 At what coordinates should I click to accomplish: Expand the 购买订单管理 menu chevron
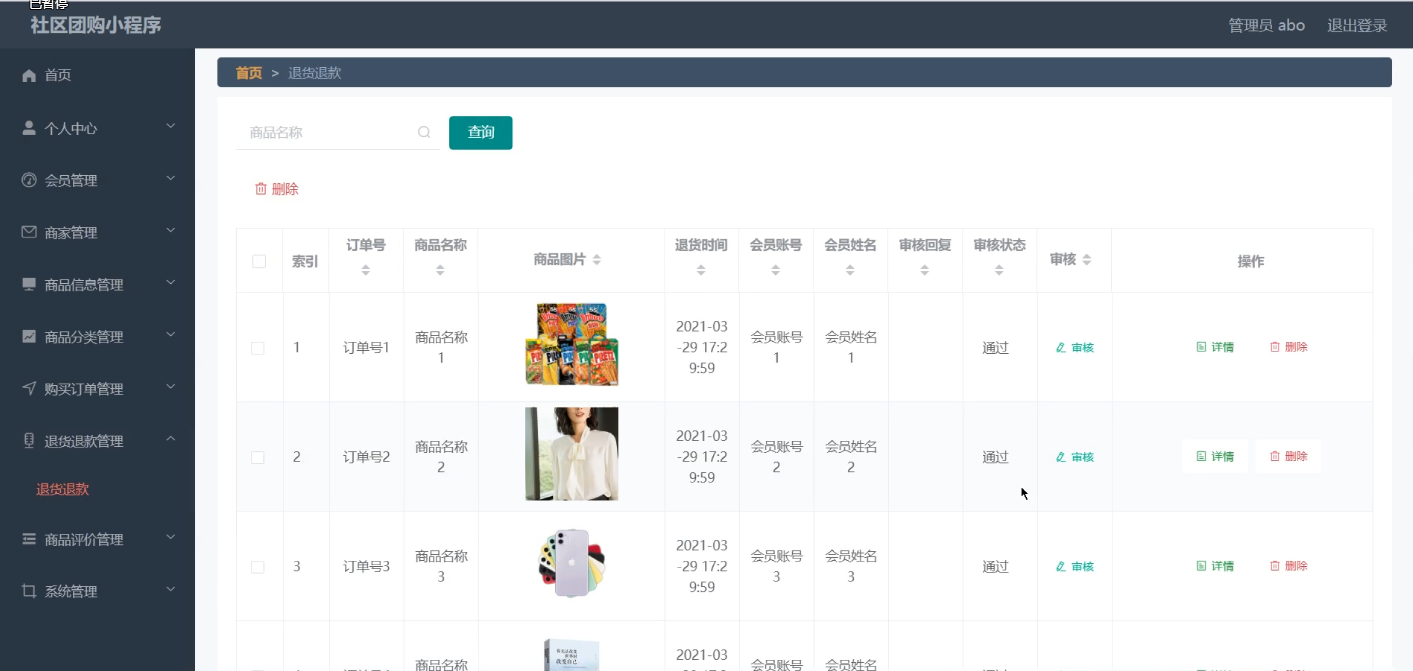[x=170, y=386]
